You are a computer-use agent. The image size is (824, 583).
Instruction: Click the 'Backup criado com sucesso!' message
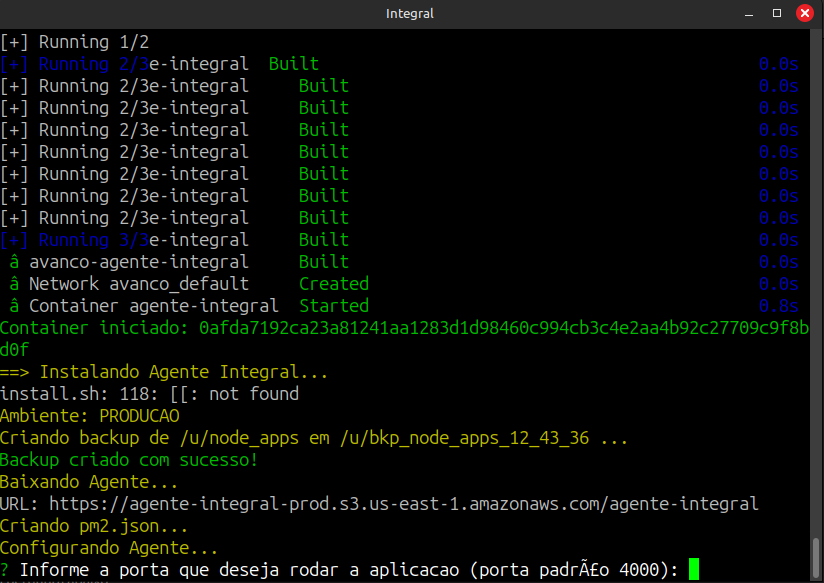click(129, 460)
